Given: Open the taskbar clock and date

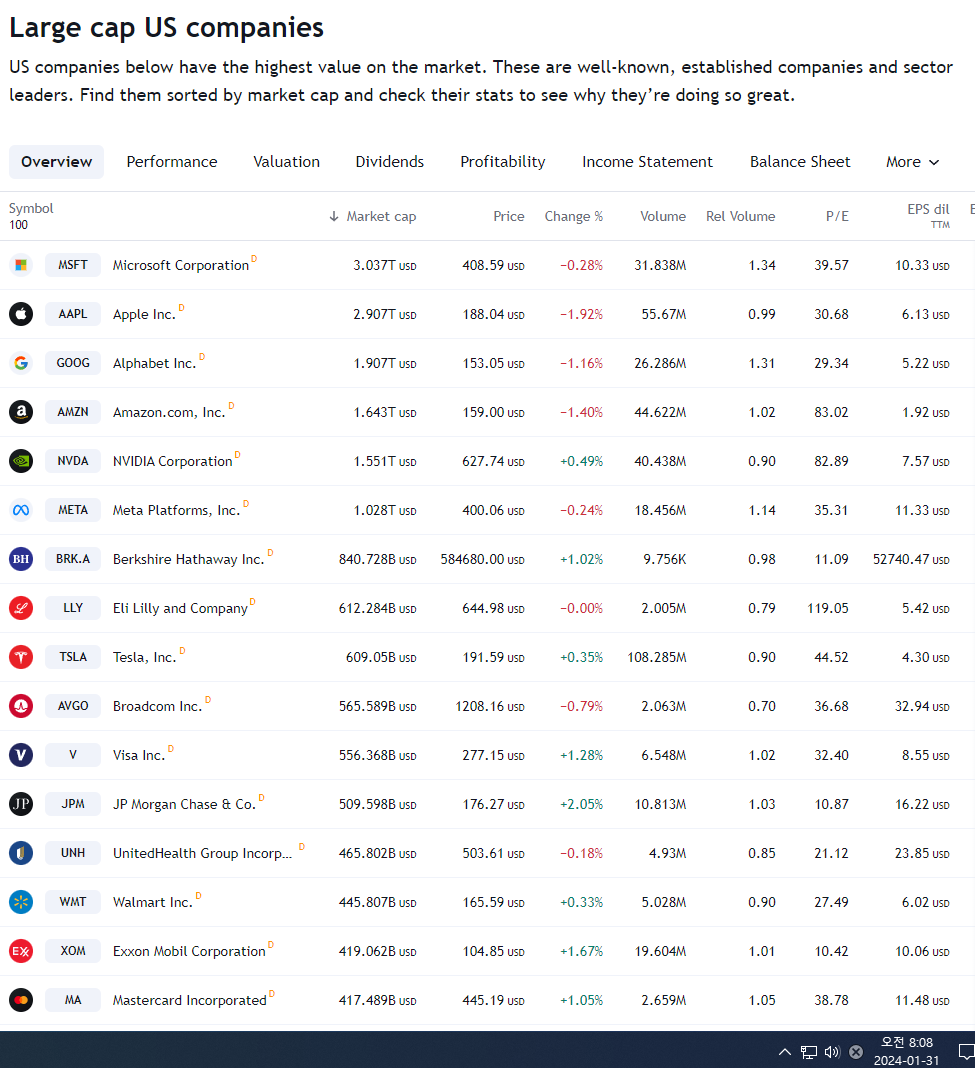Looking at the screenshot, I should pos(906,1052).
